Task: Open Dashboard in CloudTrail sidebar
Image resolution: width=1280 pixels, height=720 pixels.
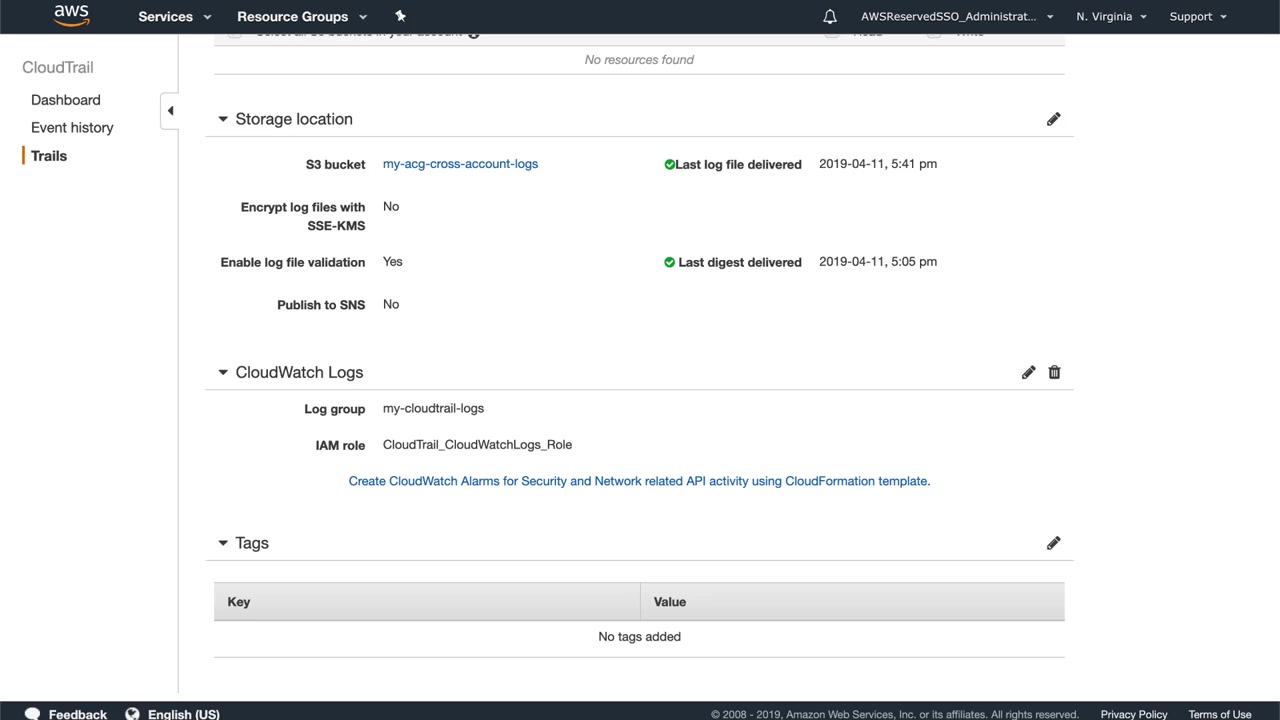Action: point(66,100)
